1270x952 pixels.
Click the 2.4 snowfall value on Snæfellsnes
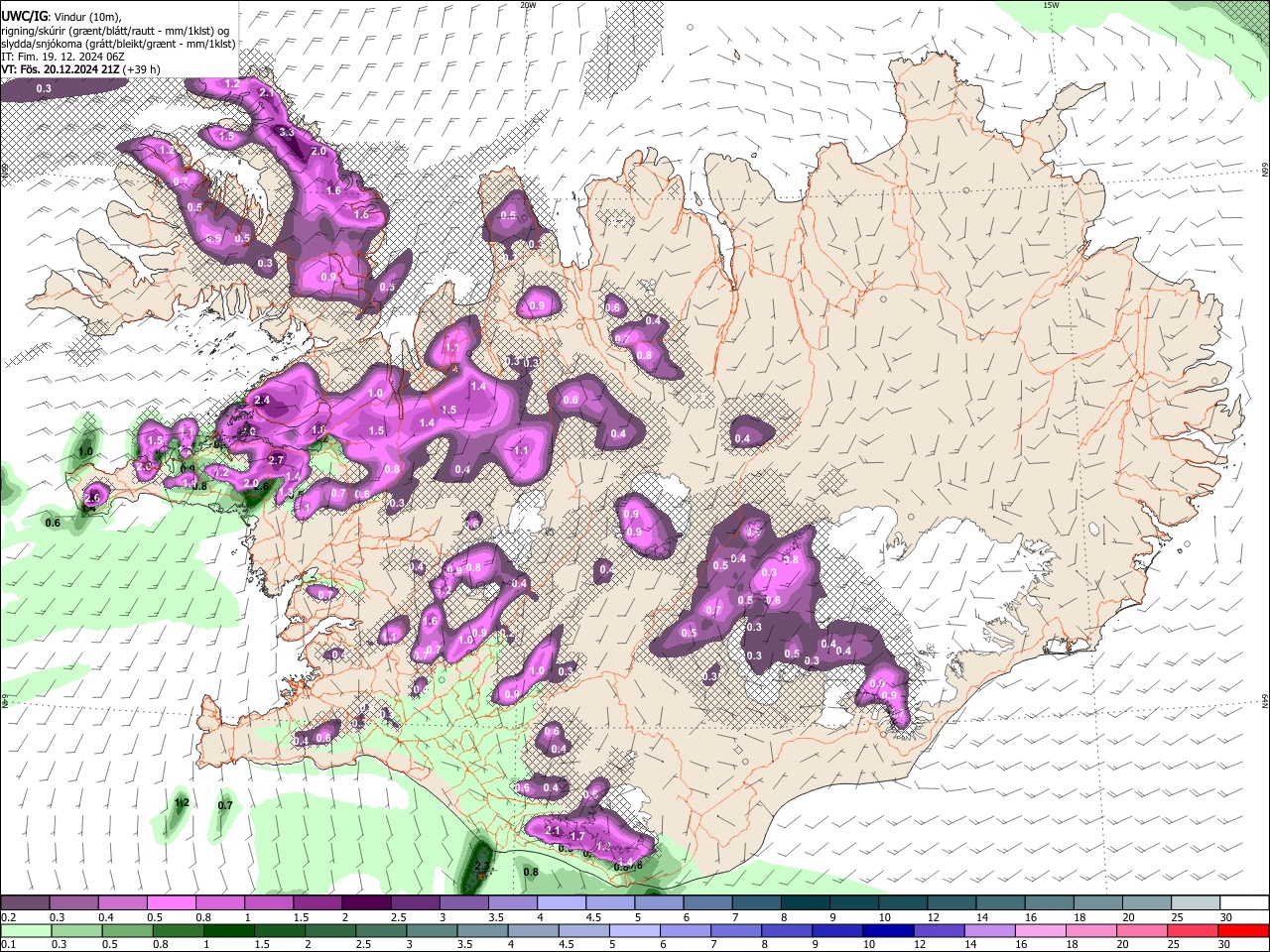262,400
